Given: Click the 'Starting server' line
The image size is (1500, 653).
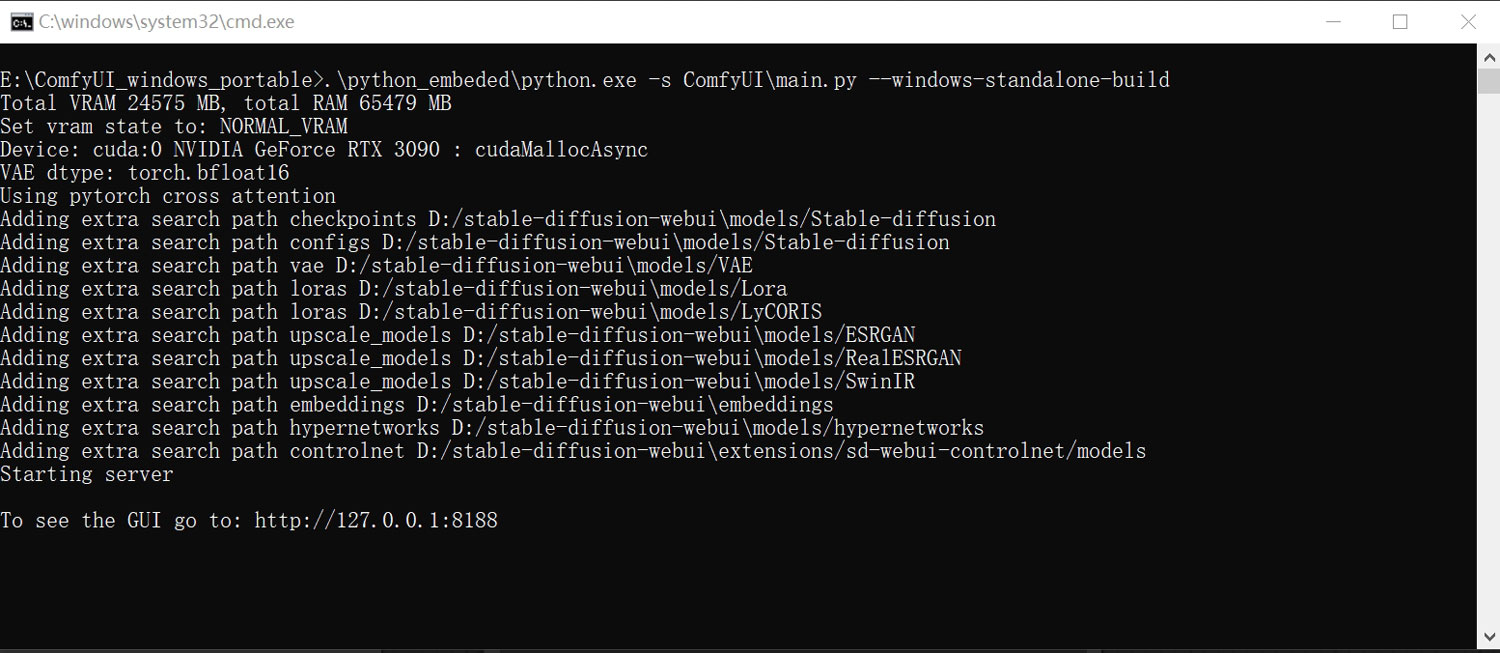Looking at the screenshot, I should [x=87, y=474].
